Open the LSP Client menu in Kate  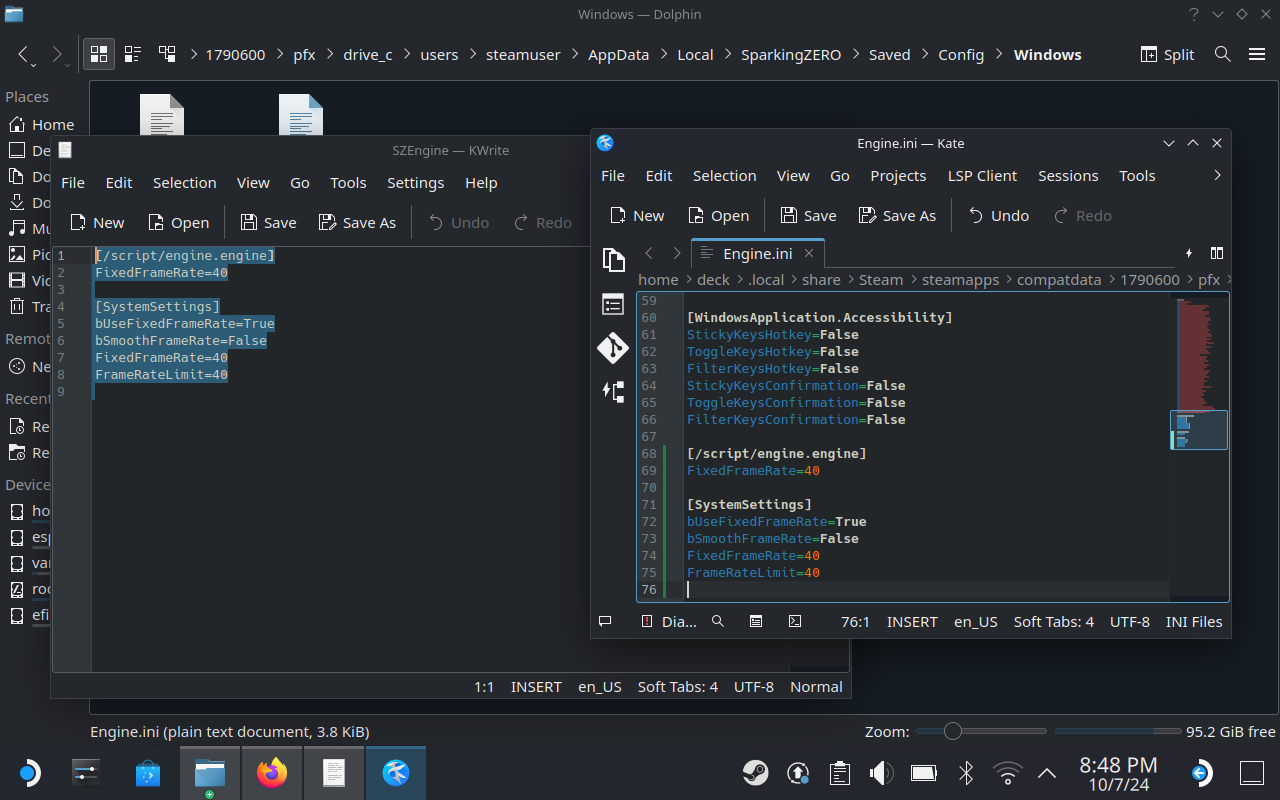(x=982, y=175)
